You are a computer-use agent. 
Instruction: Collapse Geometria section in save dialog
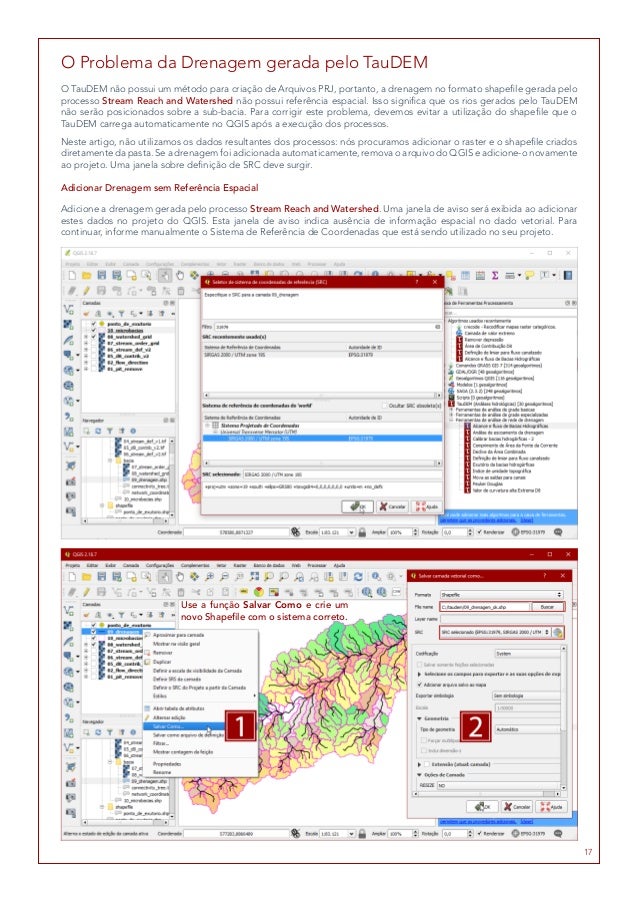coord(420,719)
